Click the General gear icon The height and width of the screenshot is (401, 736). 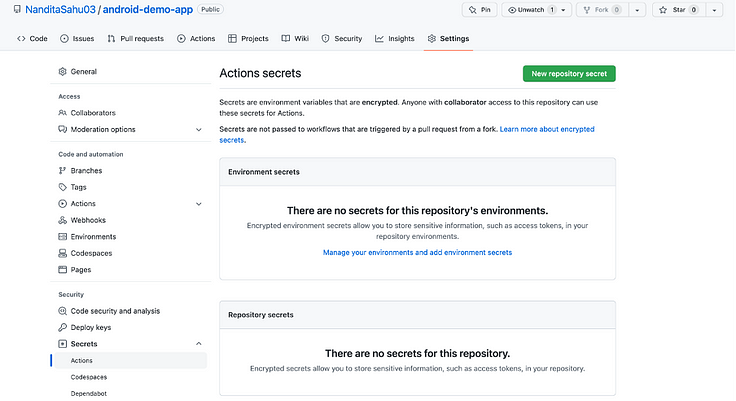pyautogui.click(x=62, y=71)
